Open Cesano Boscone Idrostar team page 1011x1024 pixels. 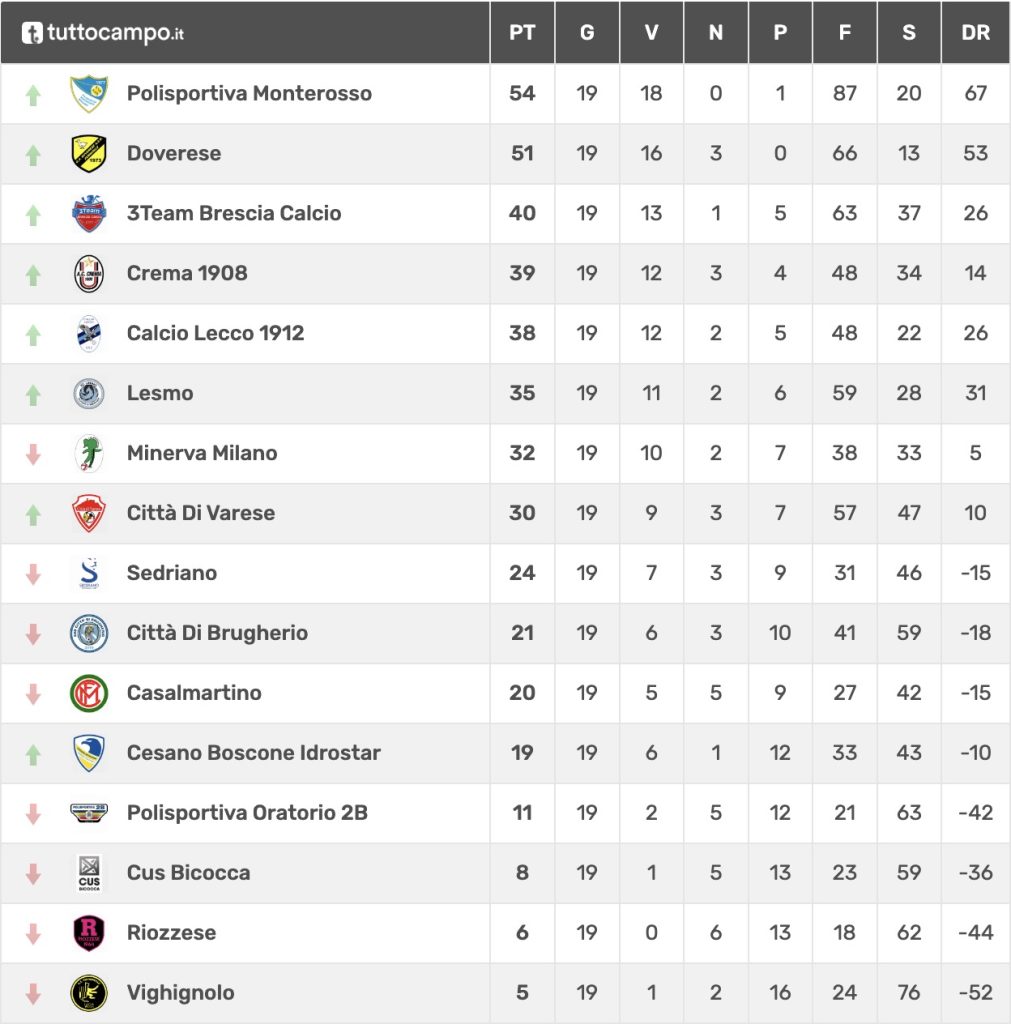coord(253,753)
